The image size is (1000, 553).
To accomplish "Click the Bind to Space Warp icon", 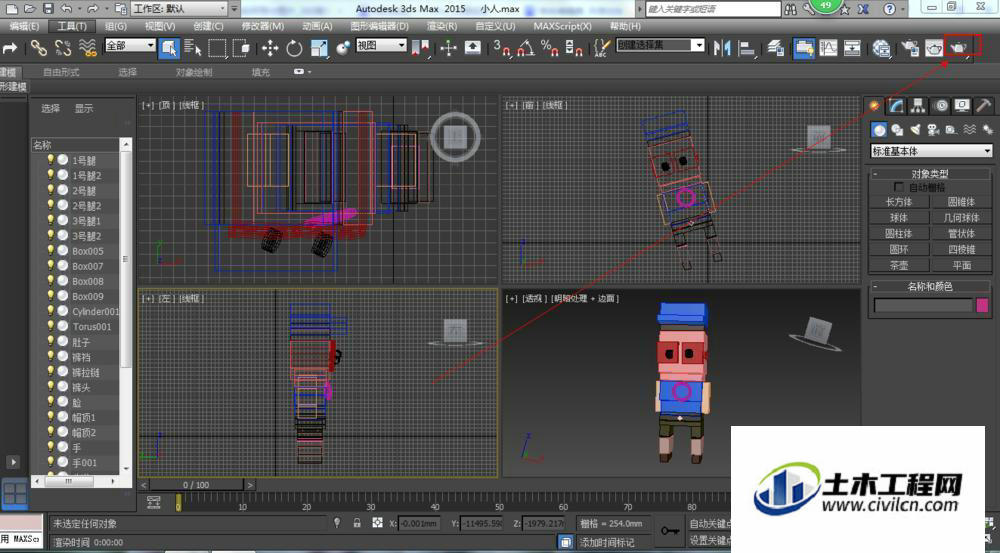I will pos(87,48).
